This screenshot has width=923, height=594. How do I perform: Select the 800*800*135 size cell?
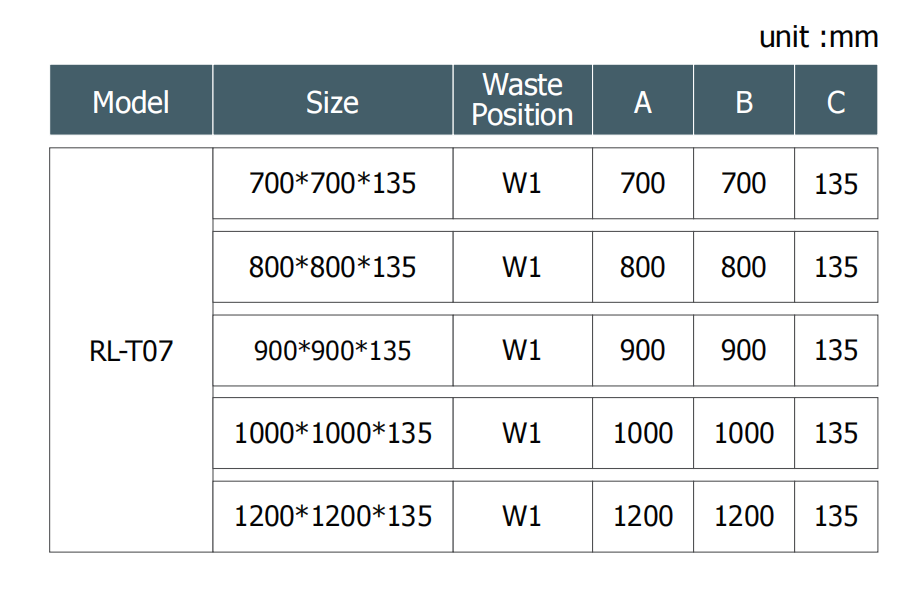click(332, 267)
